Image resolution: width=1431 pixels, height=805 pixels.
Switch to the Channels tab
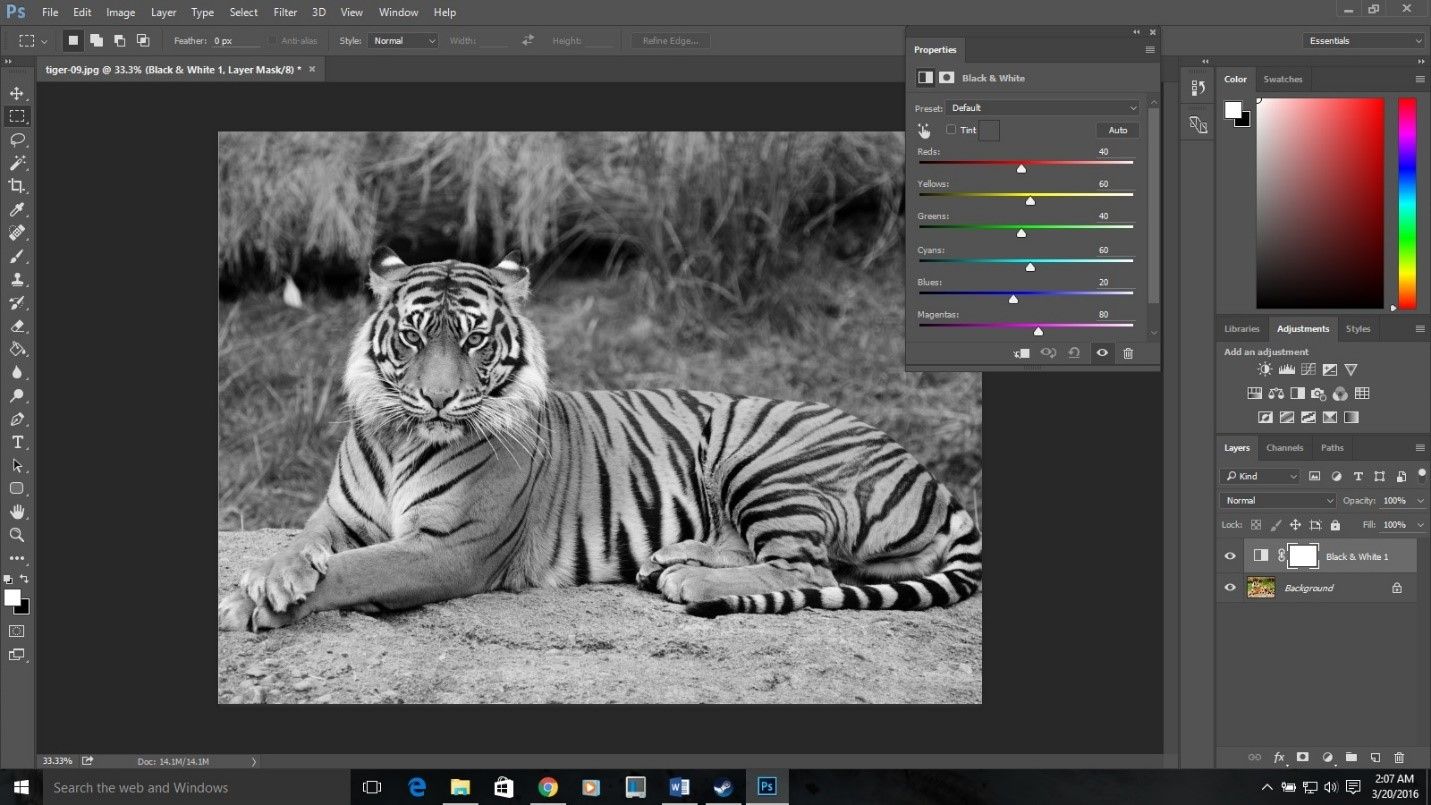[1284, 447]
